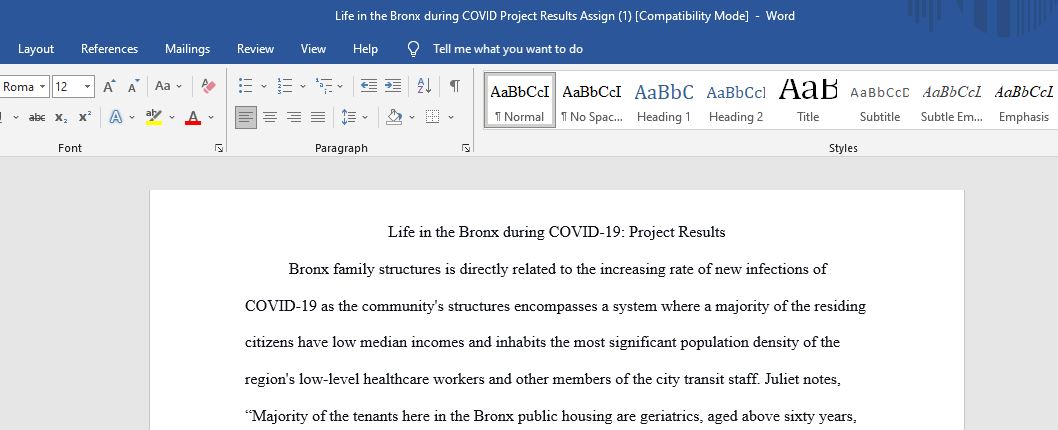Apply shading with paint bucket icon

pos(394,117)
